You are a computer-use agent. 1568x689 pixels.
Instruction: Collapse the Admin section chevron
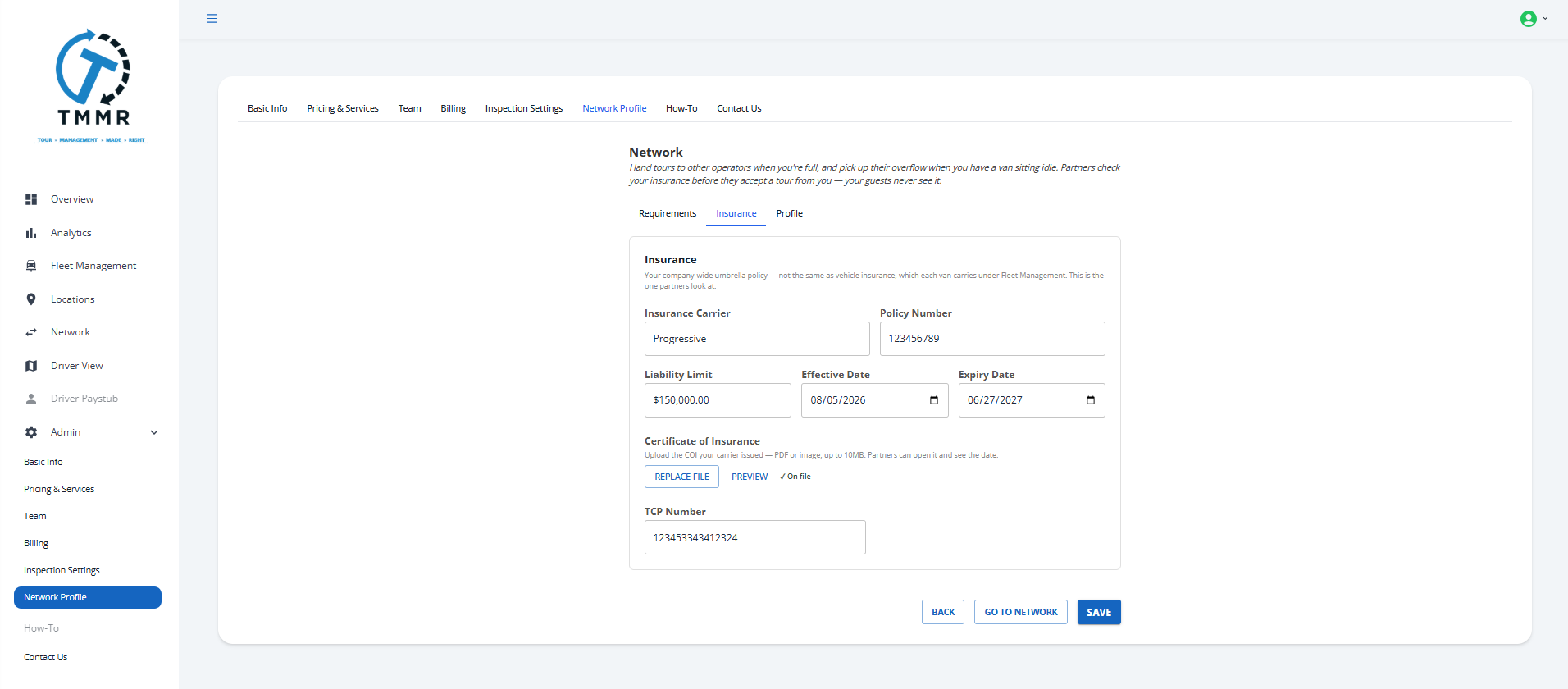pos(153,432)
